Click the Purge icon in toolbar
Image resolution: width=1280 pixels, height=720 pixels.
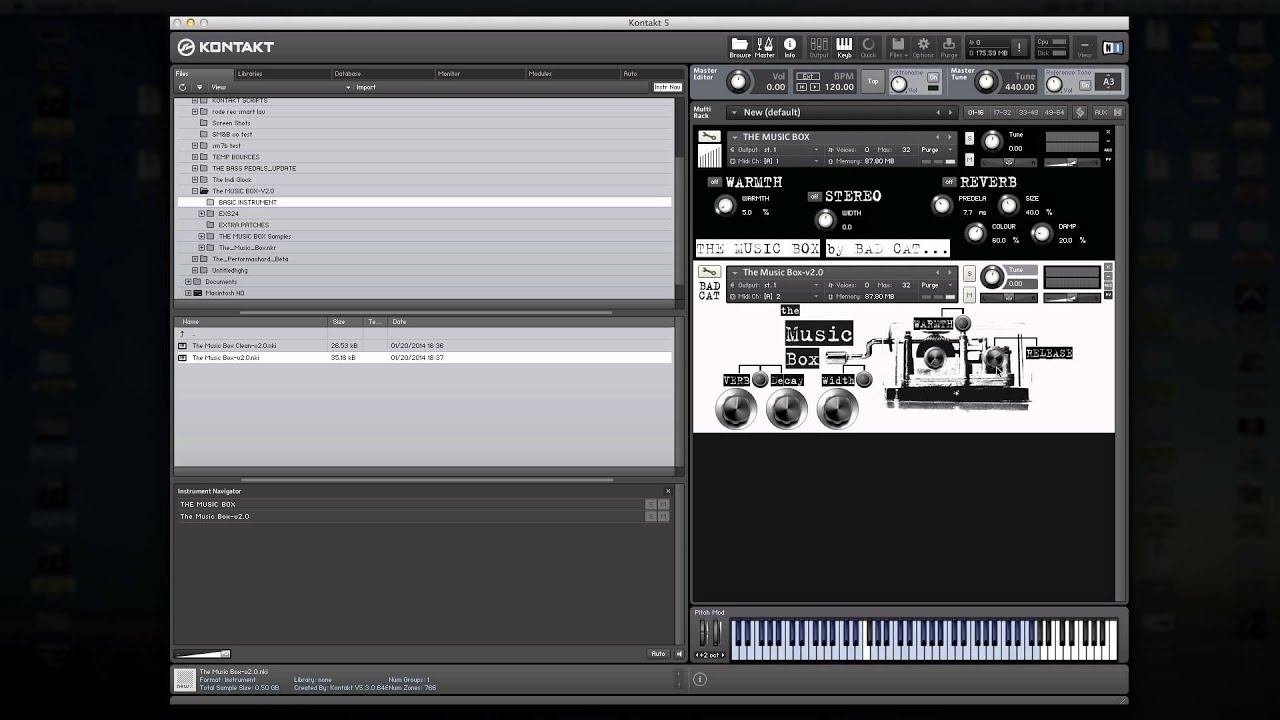click(x=949, y=47)
